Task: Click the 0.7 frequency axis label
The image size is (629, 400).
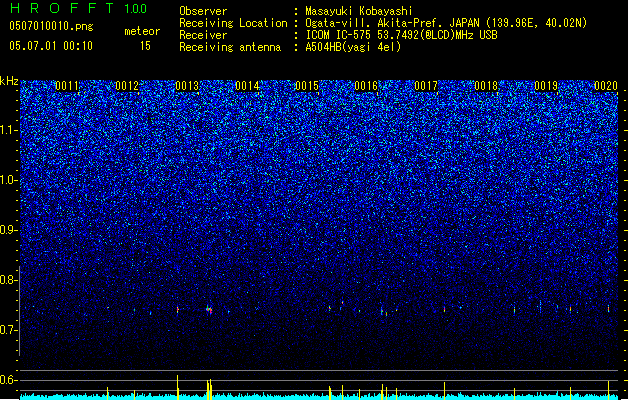Action: [x=8, y=330]
